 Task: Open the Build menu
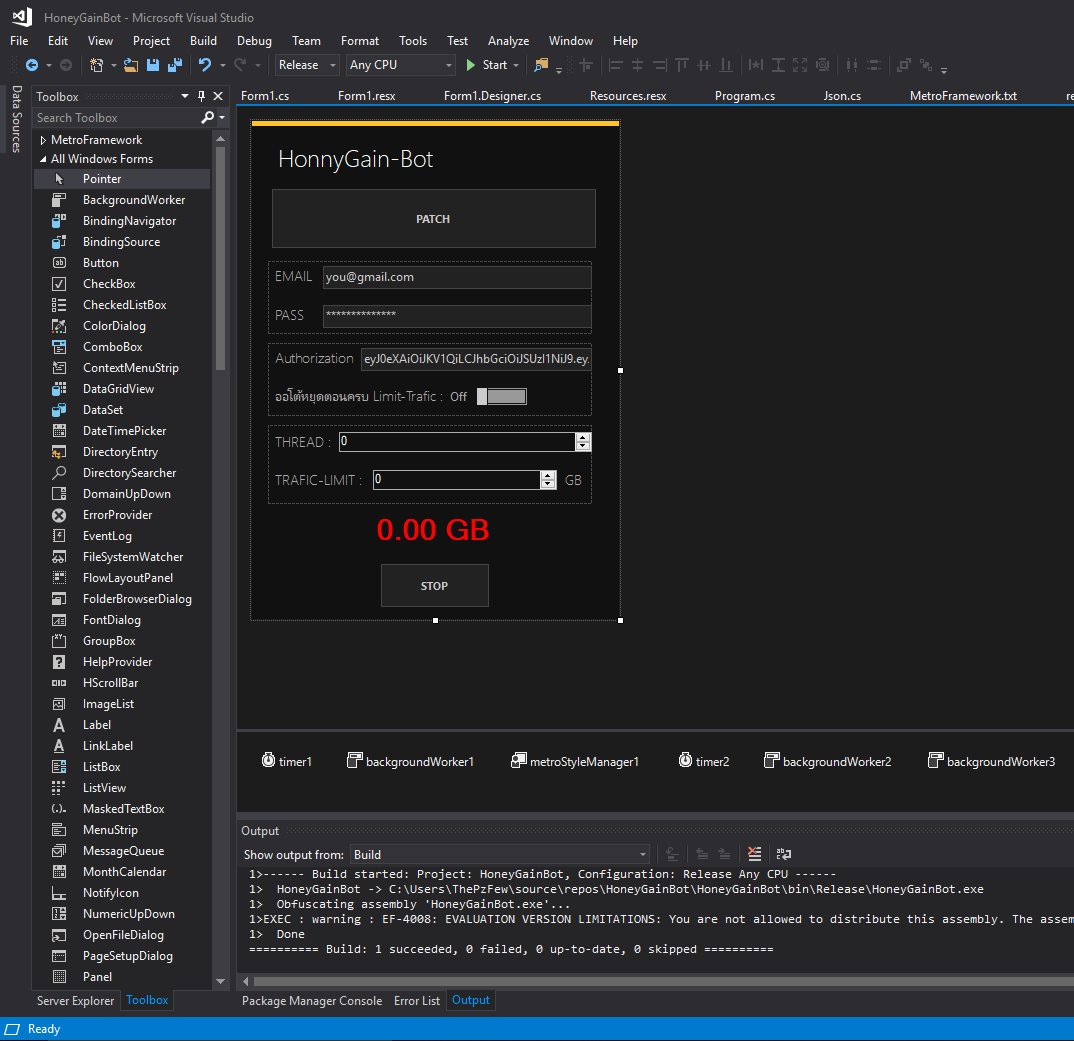click(x=203, y=41)
